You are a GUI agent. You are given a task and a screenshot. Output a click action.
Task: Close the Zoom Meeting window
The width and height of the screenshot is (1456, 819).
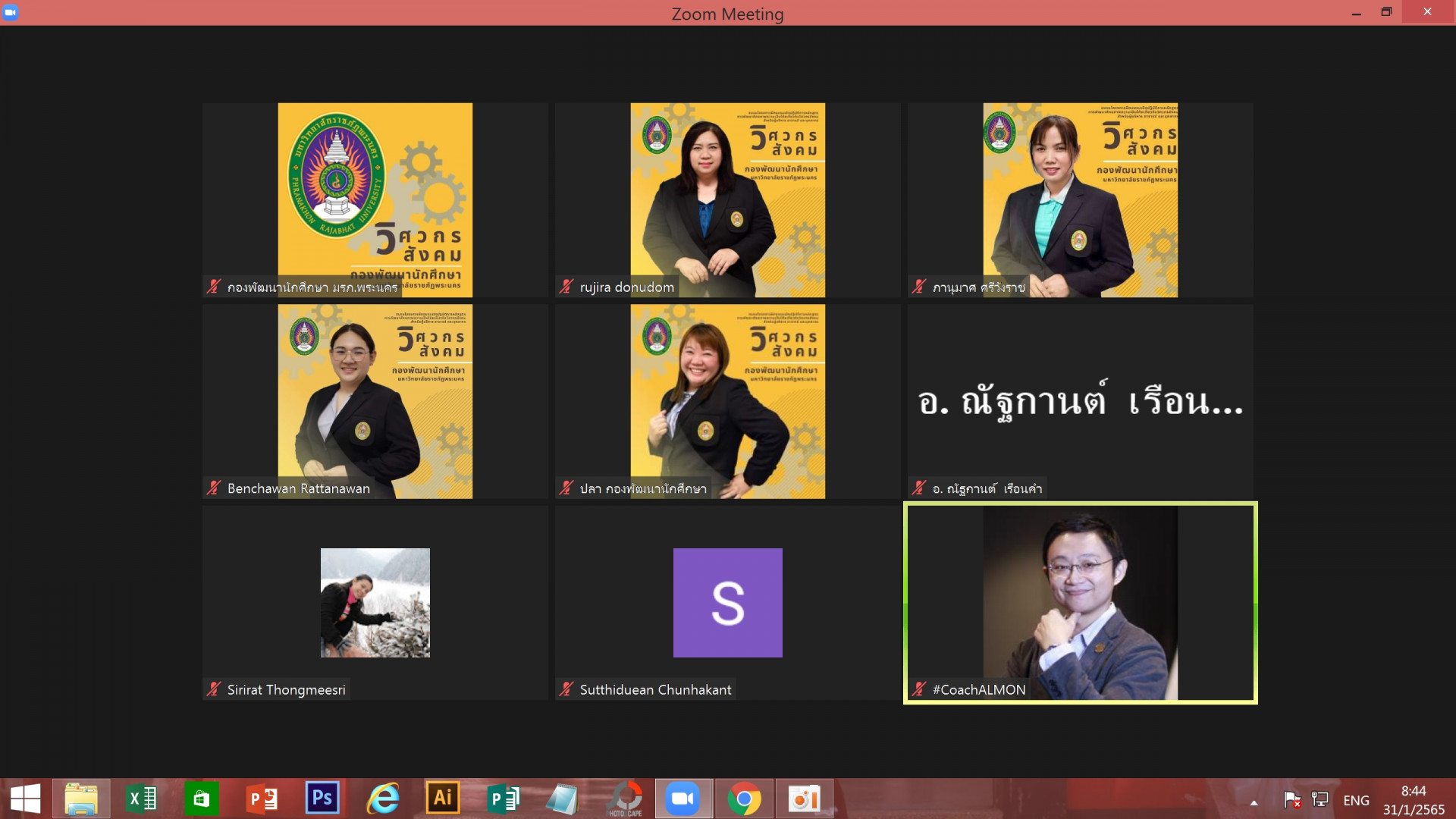tap(1427, 11)
